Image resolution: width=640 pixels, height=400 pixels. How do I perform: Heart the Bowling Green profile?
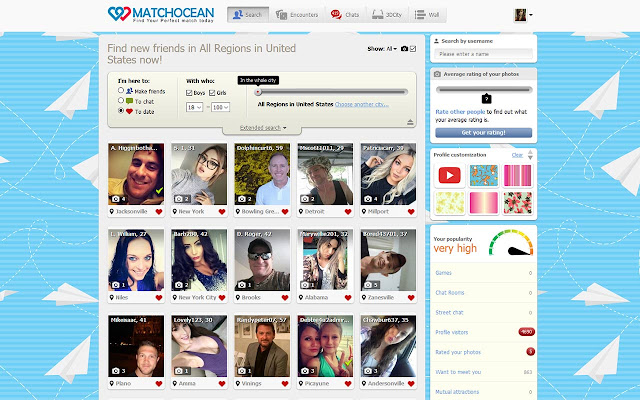(285, 212)
